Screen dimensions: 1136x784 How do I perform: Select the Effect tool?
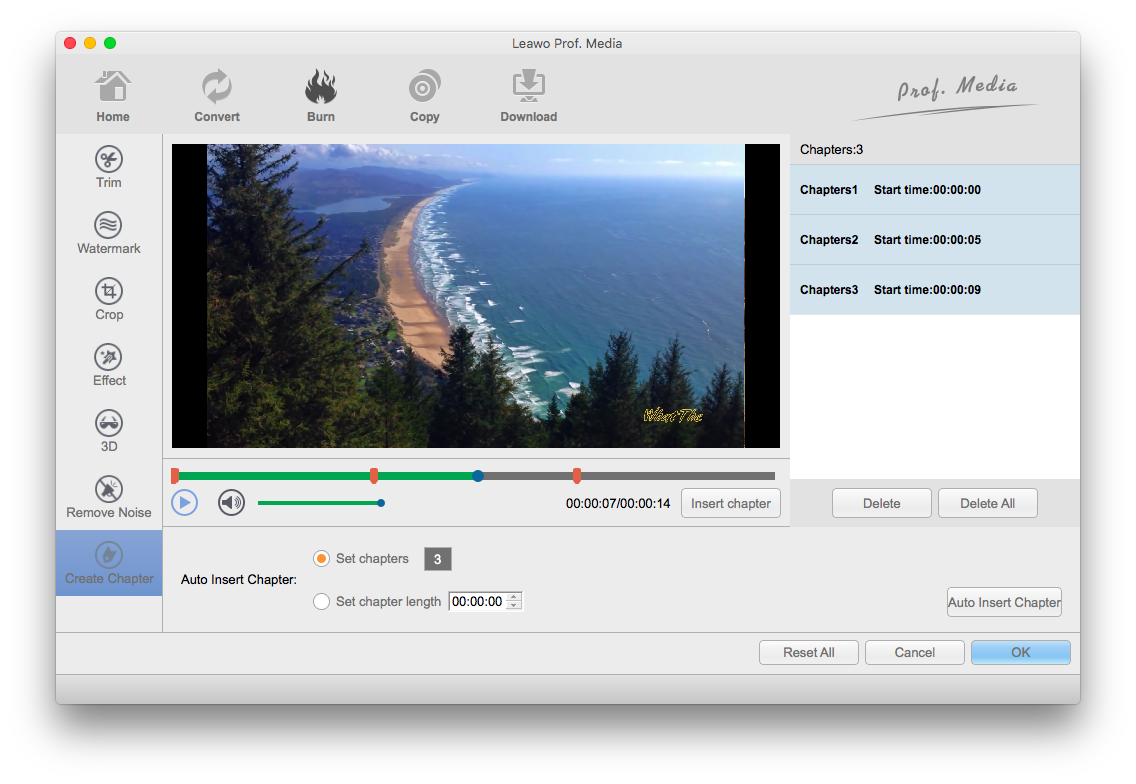click(x=109, y=365)
